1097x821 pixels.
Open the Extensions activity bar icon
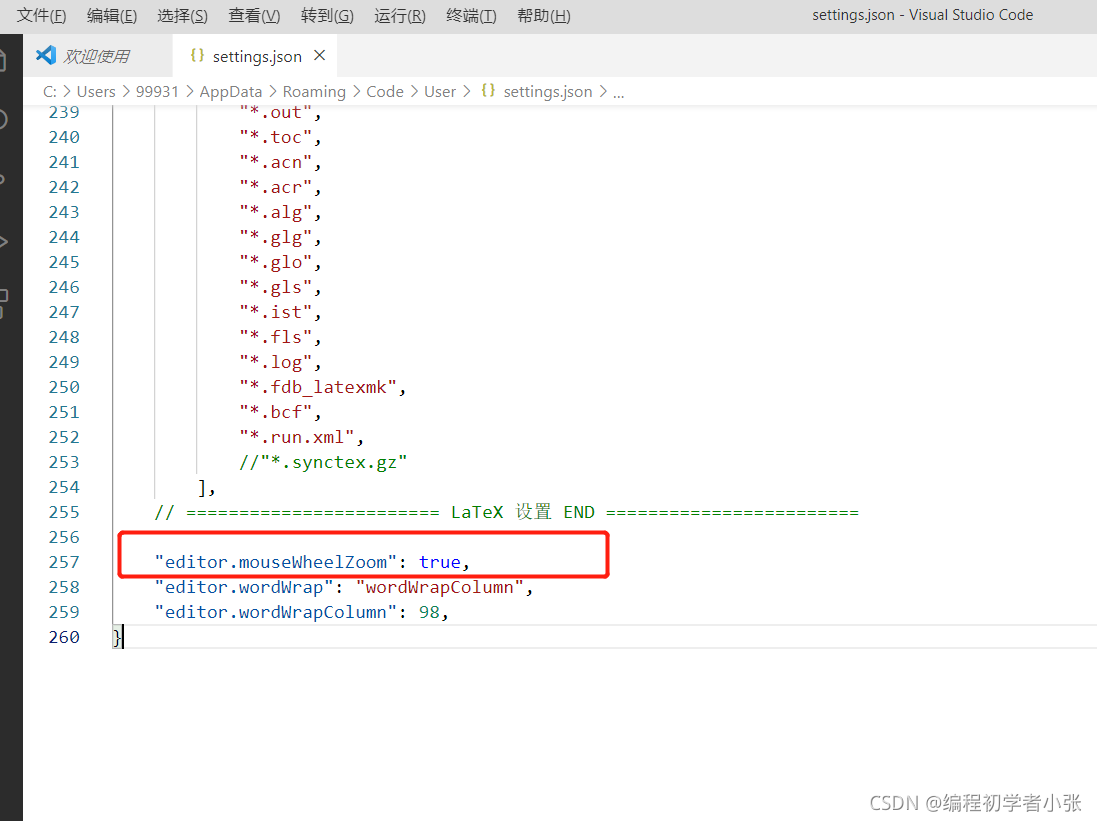[x=3, y=303]
